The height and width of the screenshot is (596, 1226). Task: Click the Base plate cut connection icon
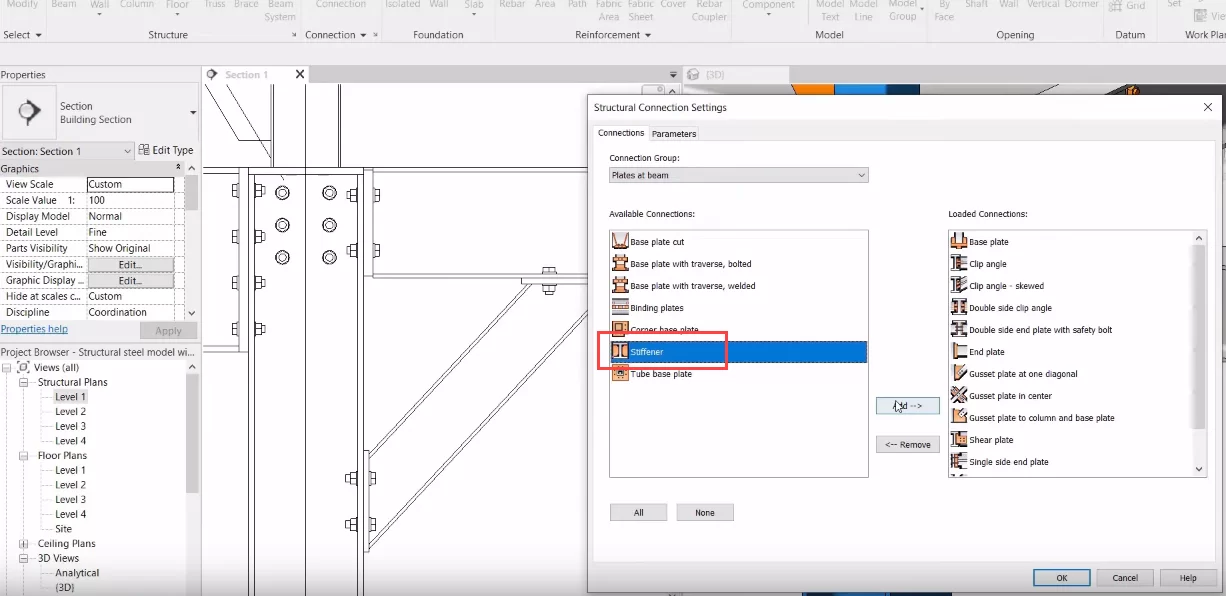pyautogui.click(x=619, y=242)
